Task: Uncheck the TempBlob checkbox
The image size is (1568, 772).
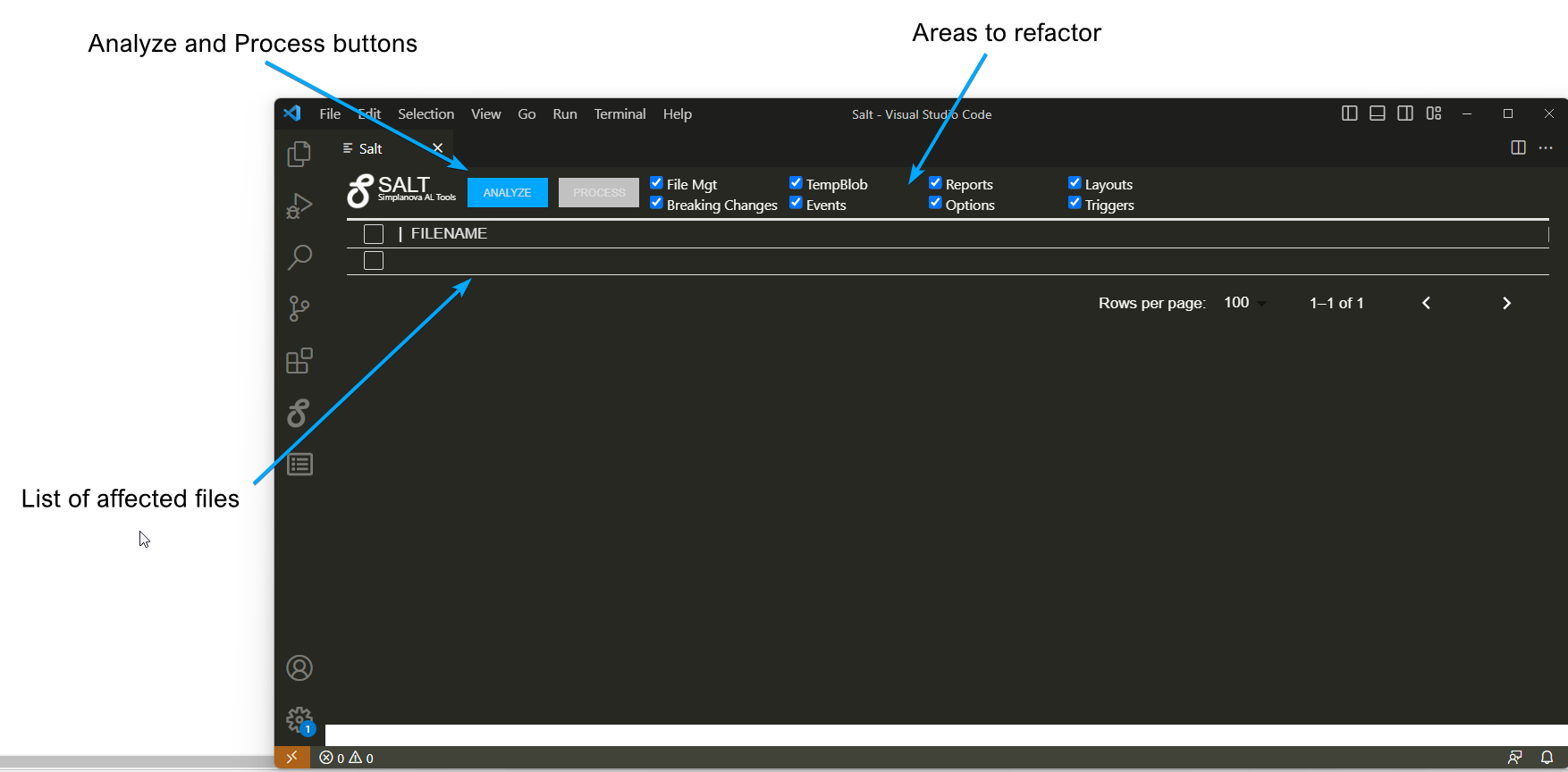Action: (x=796, y=183)
